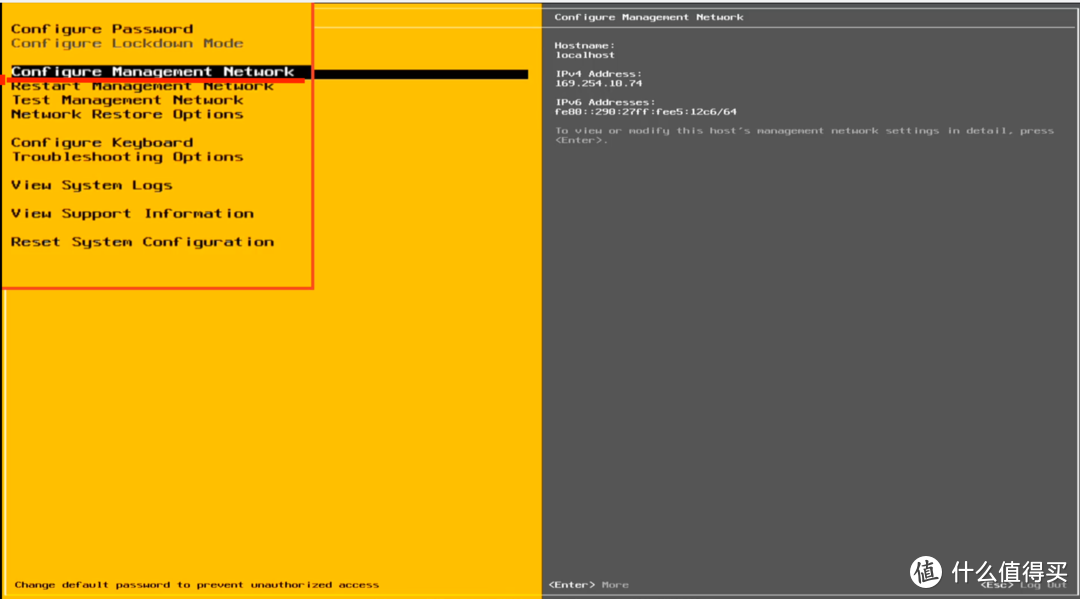Select Configure Password menu entry

102,29
